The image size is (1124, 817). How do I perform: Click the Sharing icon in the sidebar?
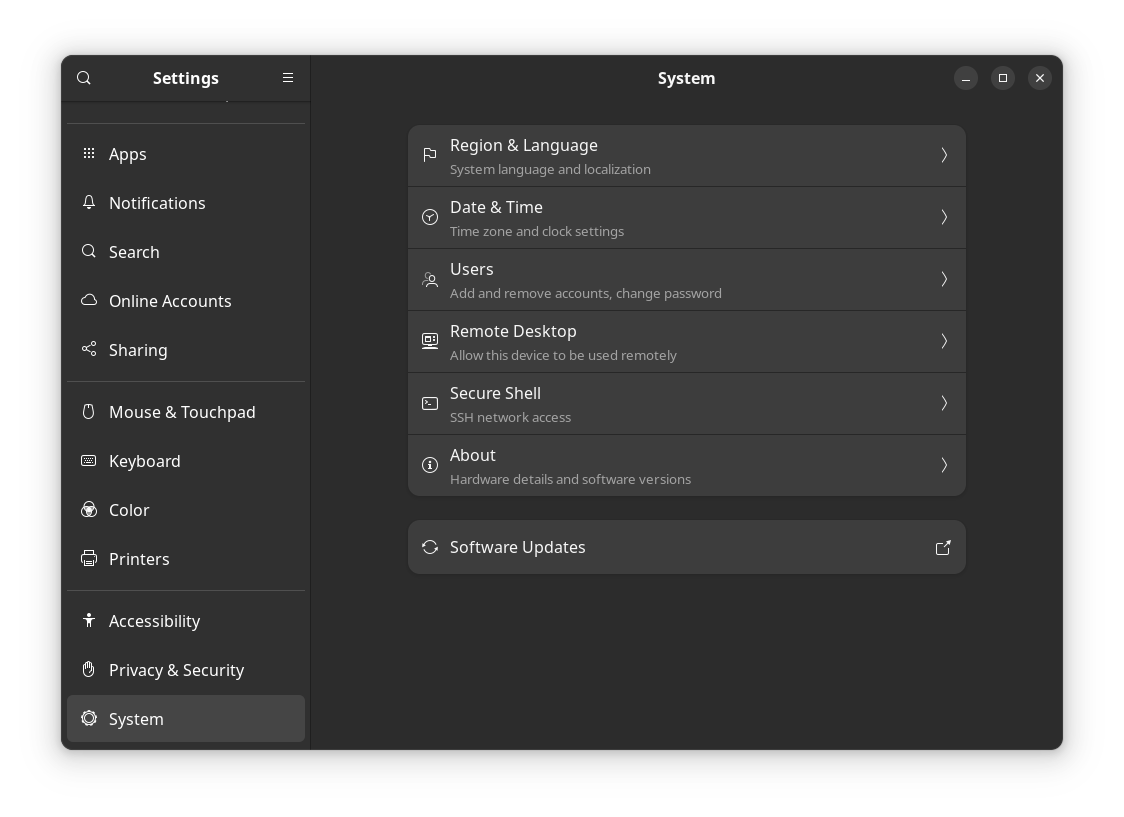click(x=88, y=350)
